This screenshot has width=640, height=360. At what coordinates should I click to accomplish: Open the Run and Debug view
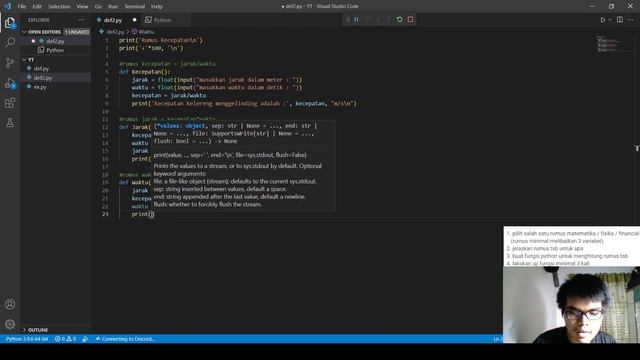[x=10, y=83]
